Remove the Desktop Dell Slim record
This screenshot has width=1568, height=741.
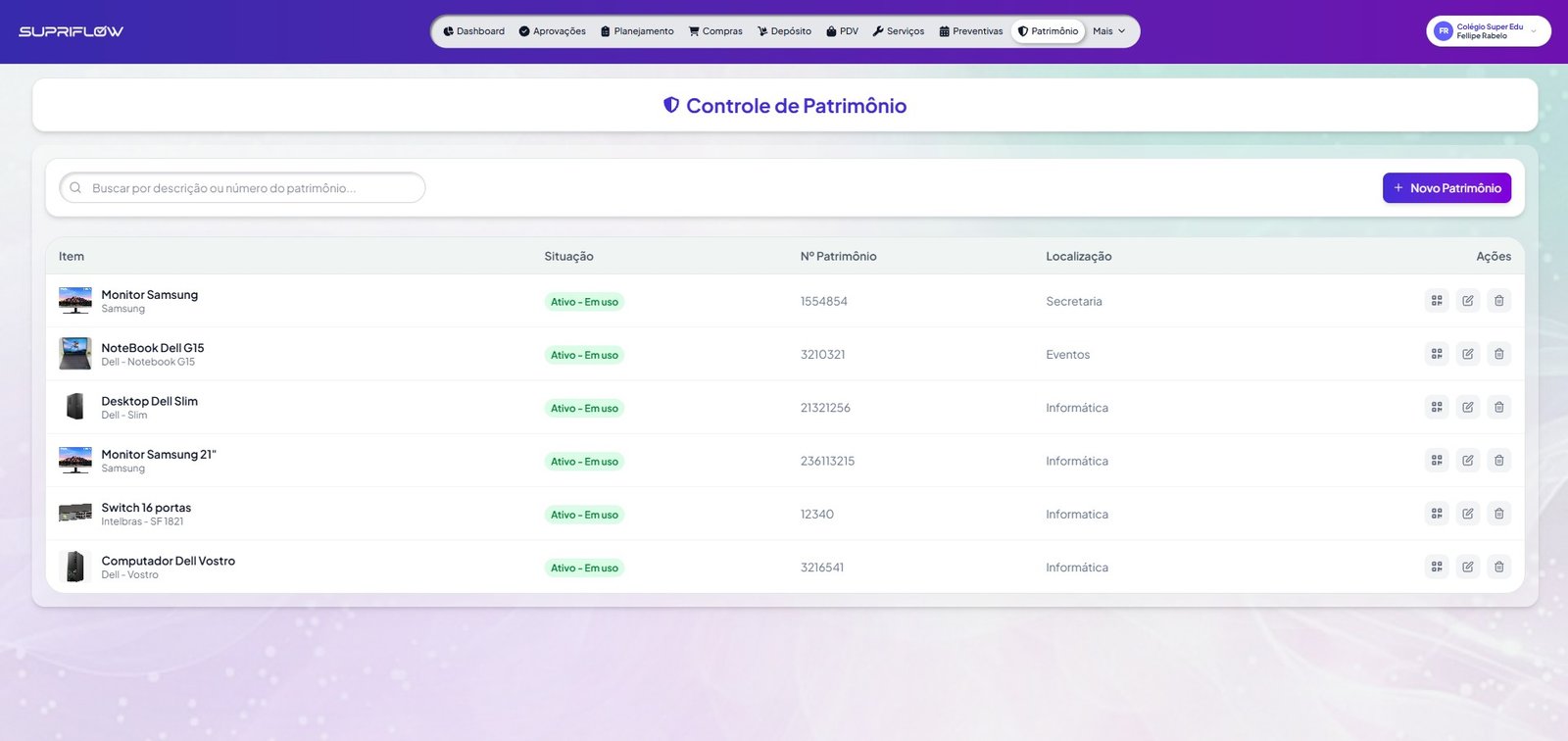[x=1498, y=407]
